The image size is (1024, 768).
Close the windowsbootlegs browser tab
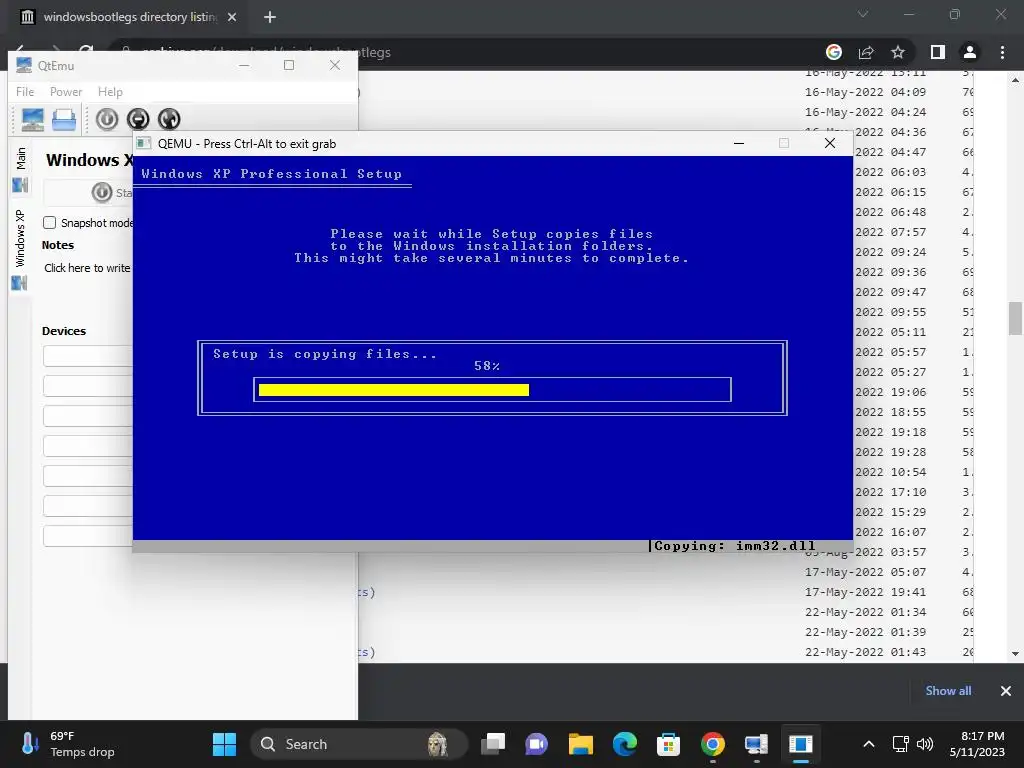(232, 17)
